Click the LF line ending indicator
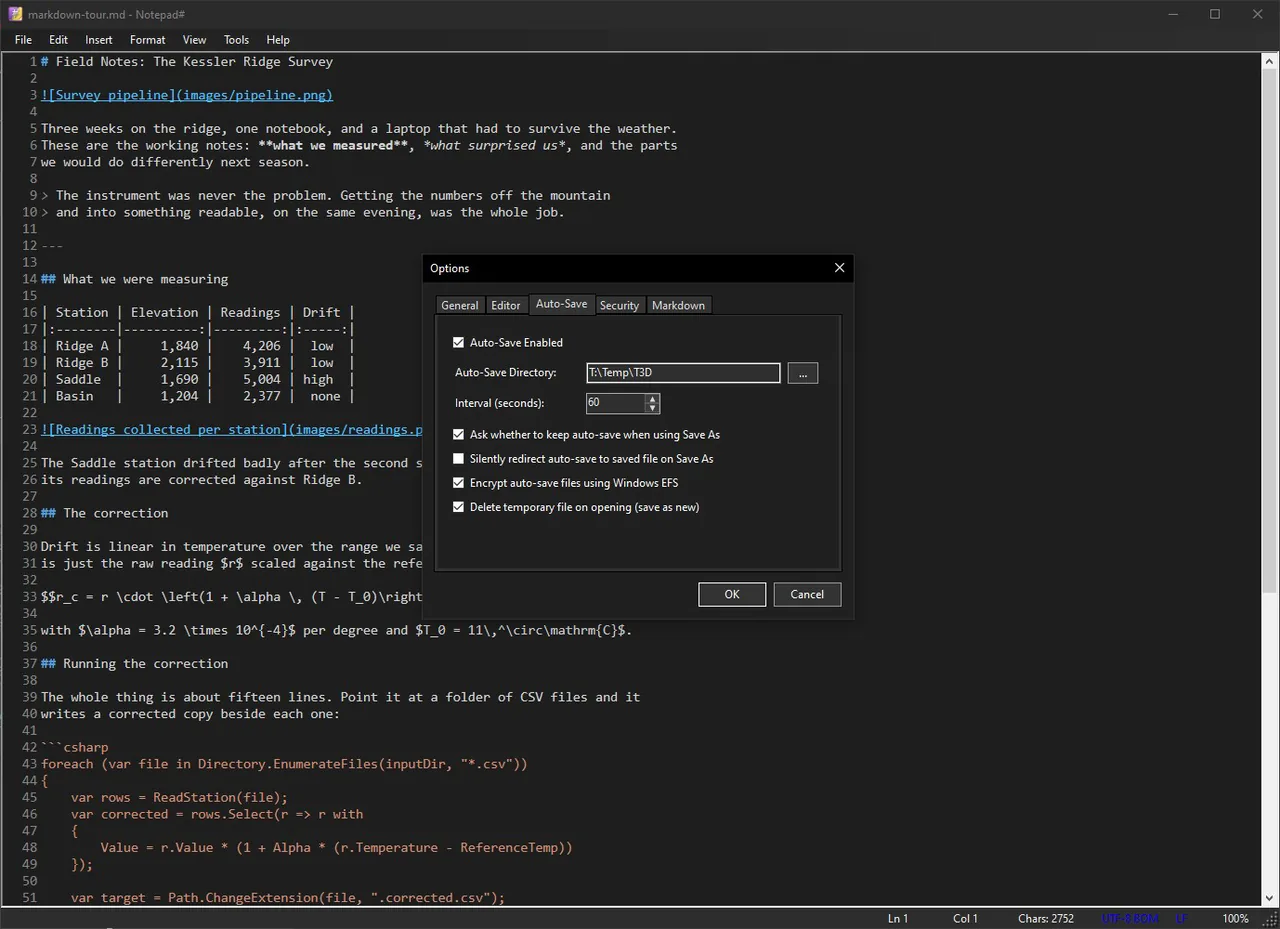This screenshot has width=1280, height=929. click(1181, 918)
